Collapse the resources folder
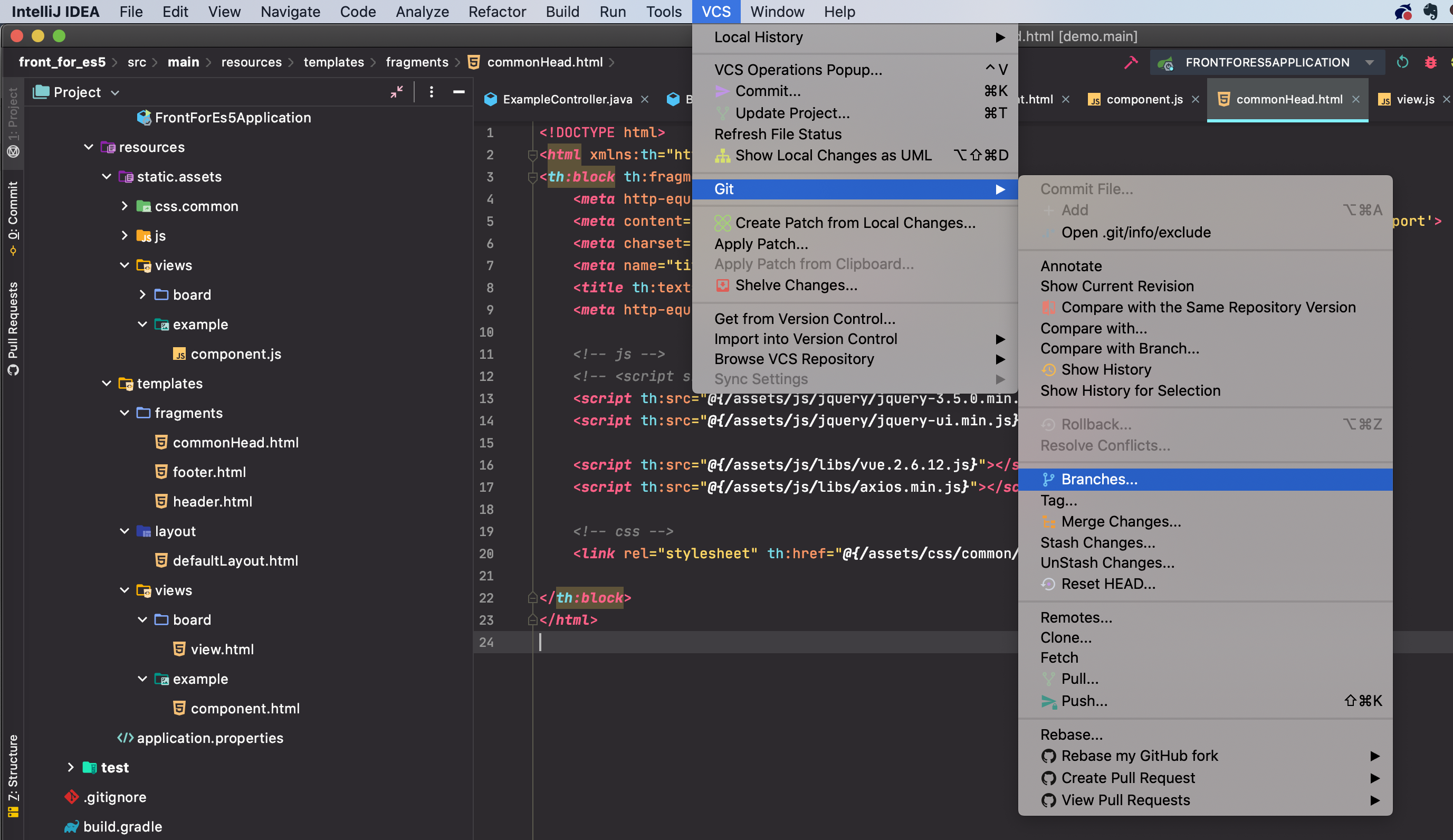This screenshot has width=1453, height=840. (x=89, y=147)
